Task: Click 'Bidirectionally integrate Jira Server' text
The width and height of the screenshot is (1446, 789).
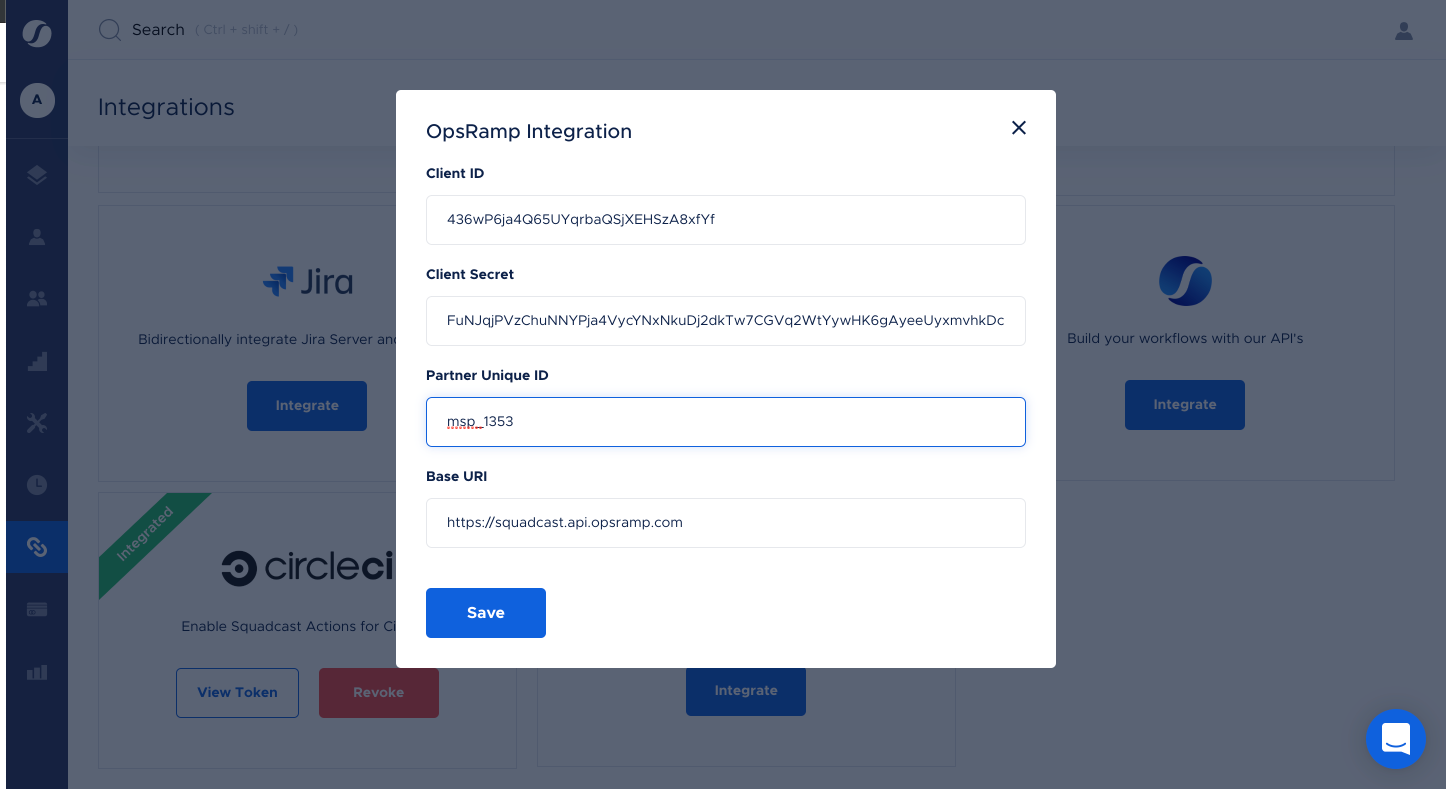Action: pyautogui.click(x=267, y=339)
